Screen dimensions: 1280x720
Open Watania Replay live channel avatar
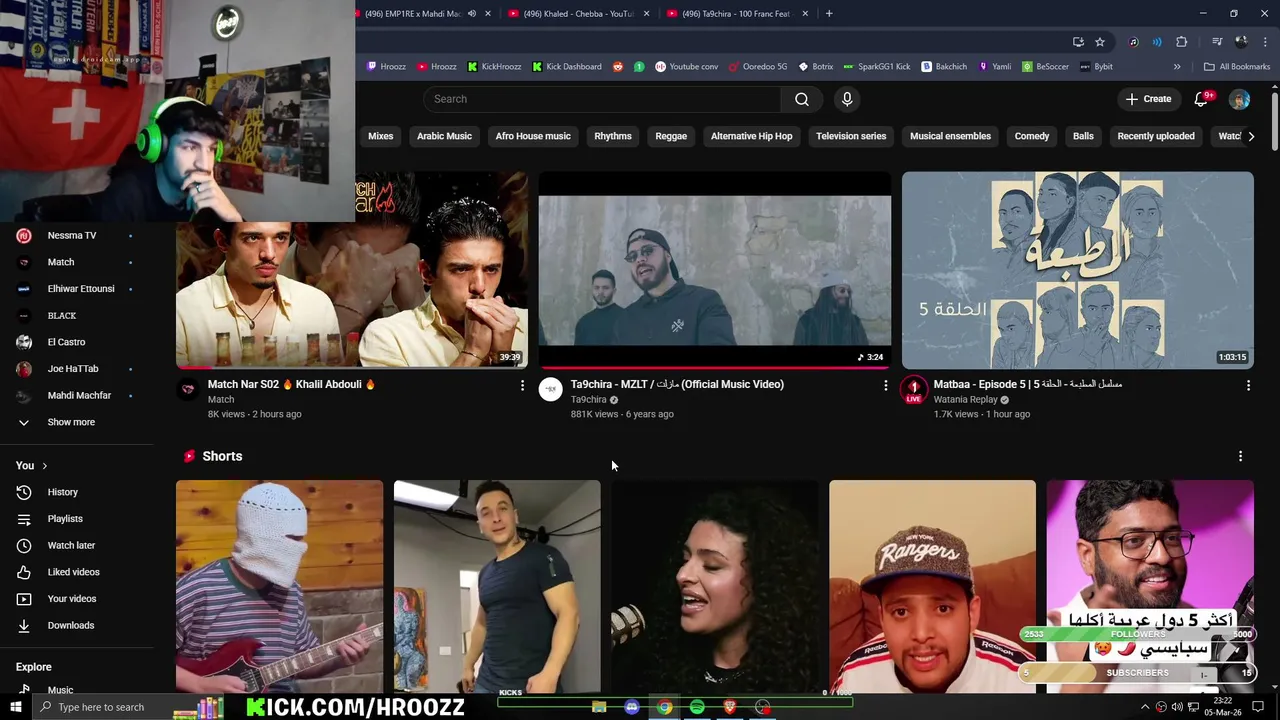[x=914, y=389]
